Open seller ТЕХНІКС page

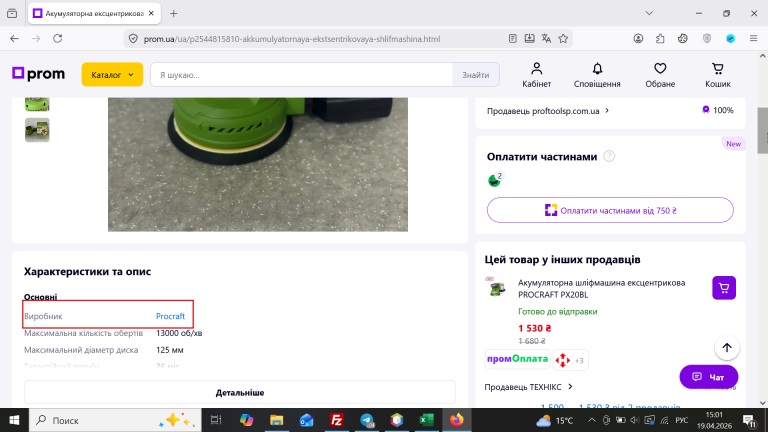528,387
